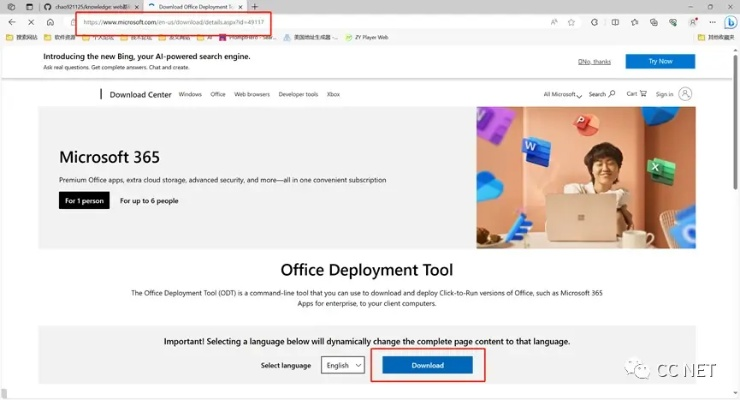Expand the All Microsoft menu
Viewport: 740px width, 400px height.
[x=563, y=94]
